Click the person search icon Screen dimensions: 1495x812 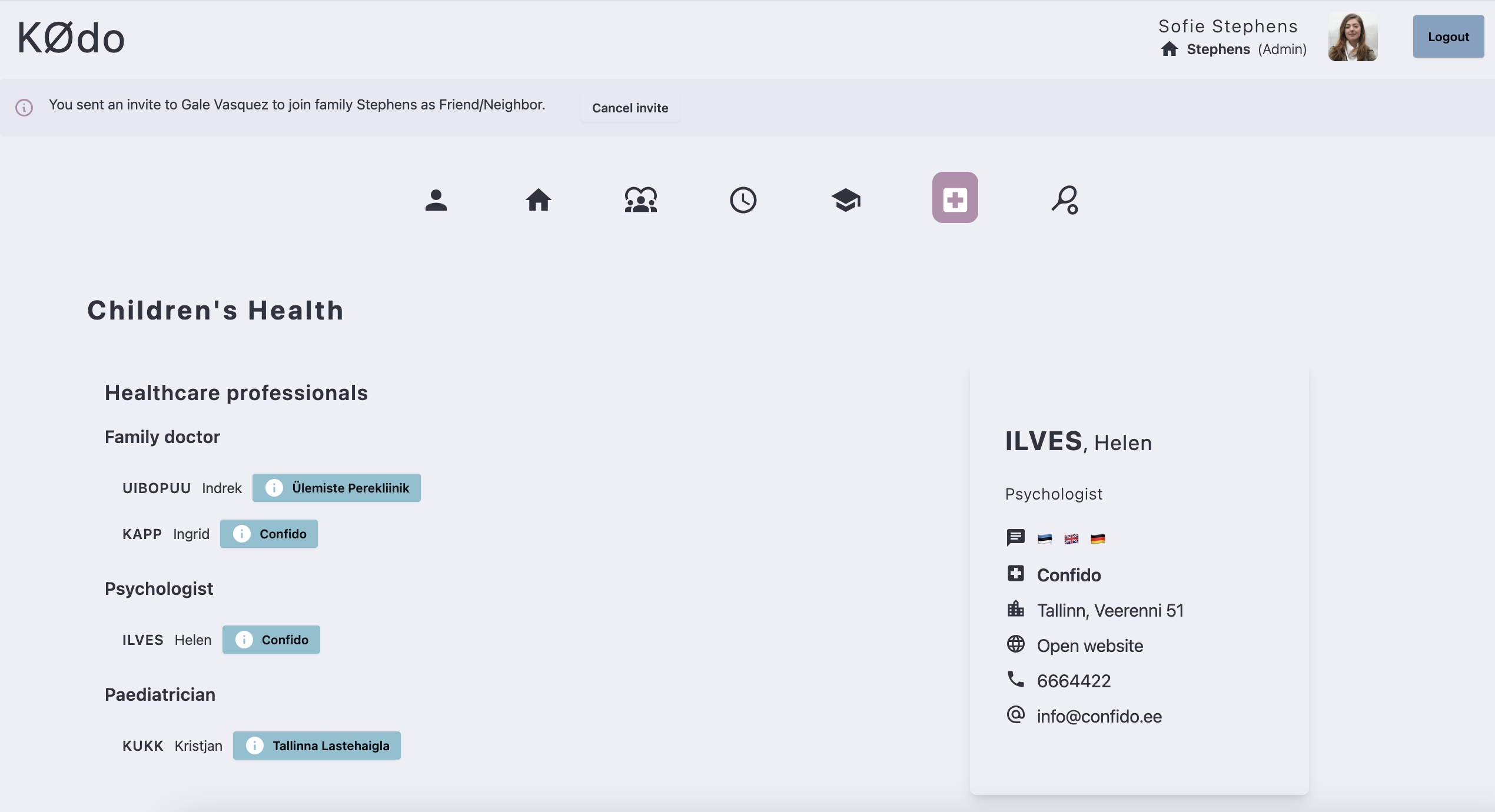(x=1065, y=200)
